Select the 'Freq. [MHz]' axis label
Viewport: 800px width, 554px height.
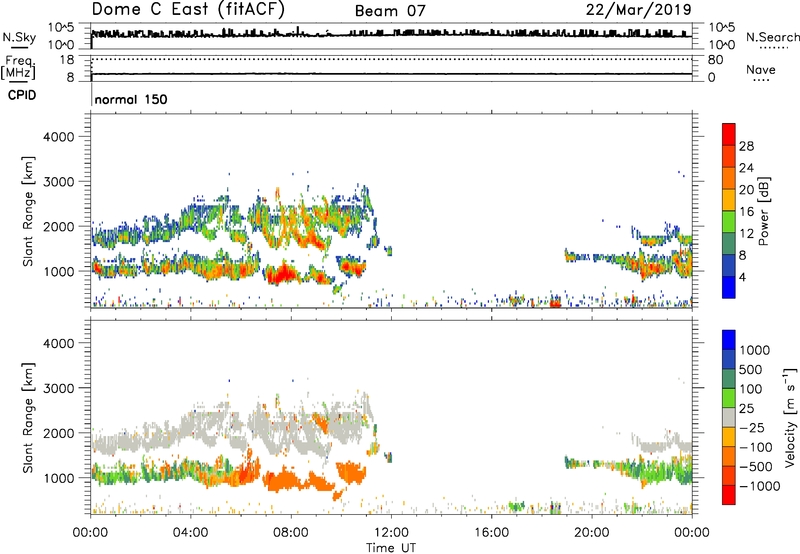19,67
